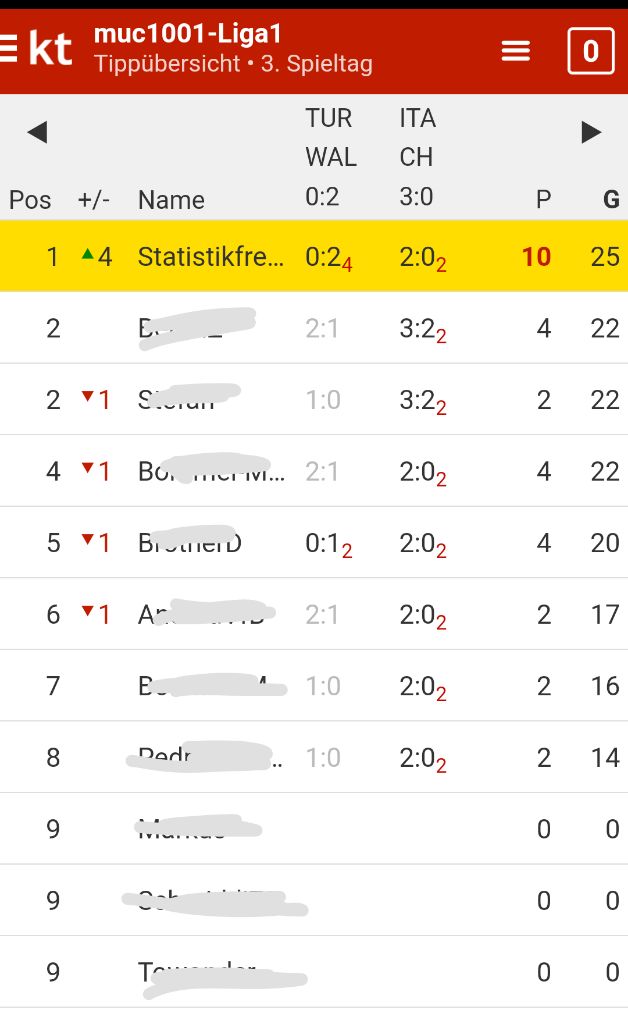Open the right hamburger menu icon
This screenshot has width=628, height=1024.
515,50
